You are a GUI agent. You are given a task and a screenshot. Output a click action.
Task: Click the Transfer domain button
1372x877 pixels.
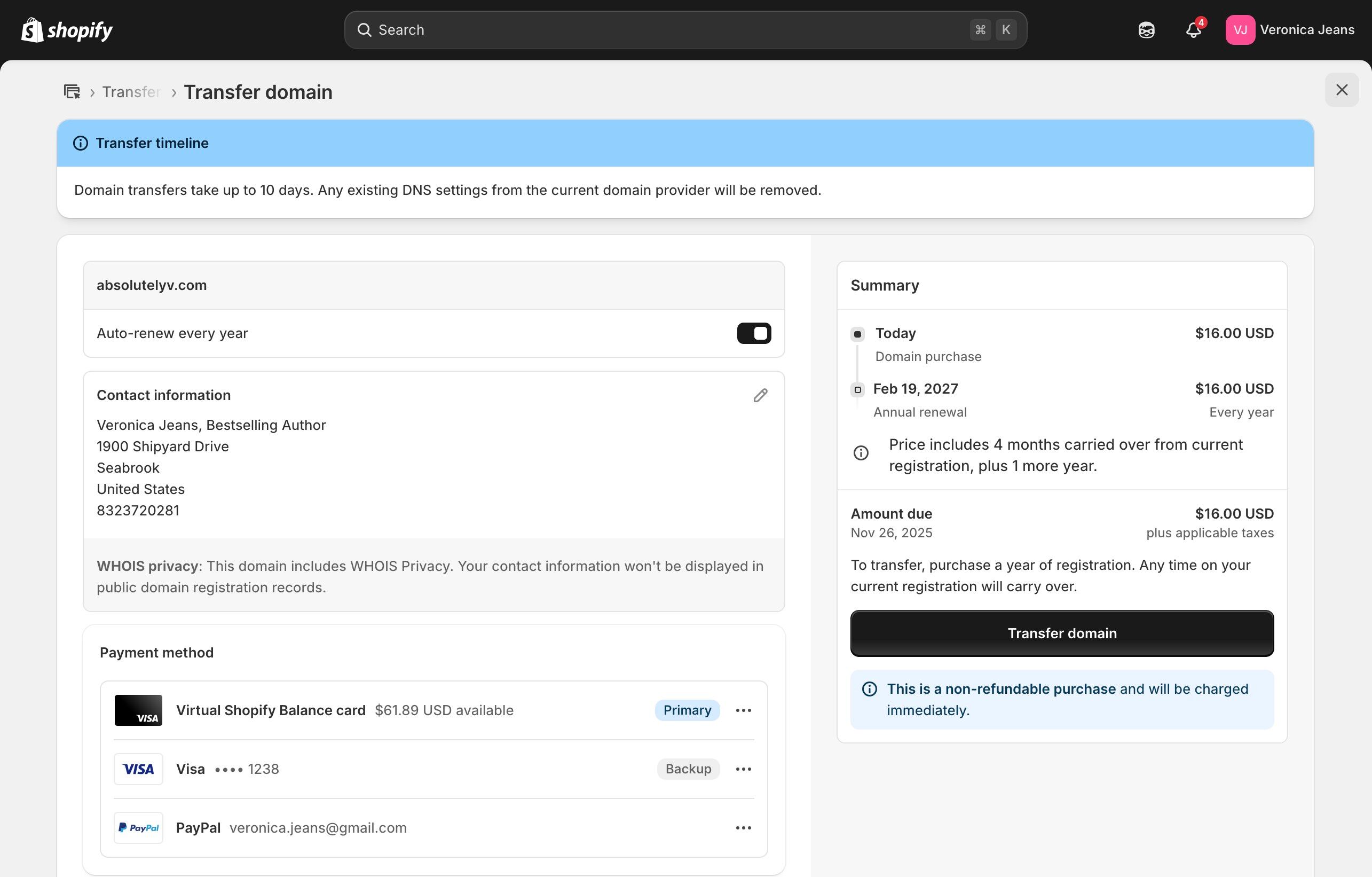coord(1061,633)
